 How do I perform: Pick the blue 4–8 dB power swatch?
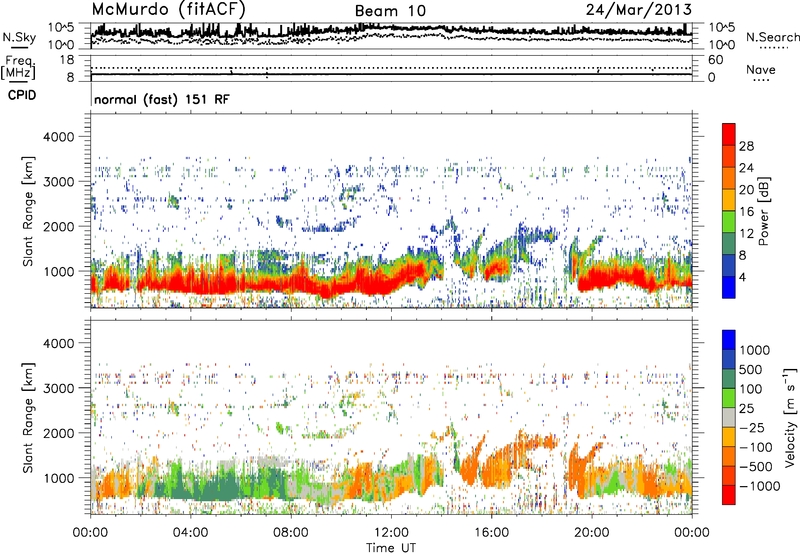729,265
